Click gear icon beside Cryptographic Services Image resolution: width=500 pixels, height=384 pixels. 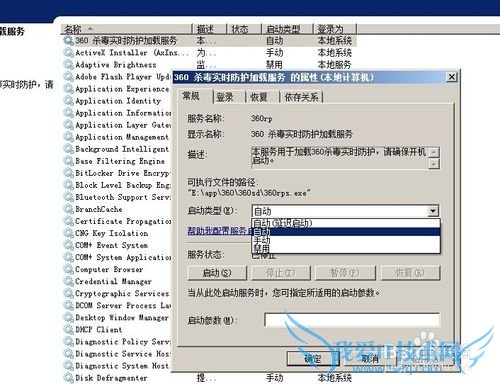pyautogui.click(x=69, y=293)
